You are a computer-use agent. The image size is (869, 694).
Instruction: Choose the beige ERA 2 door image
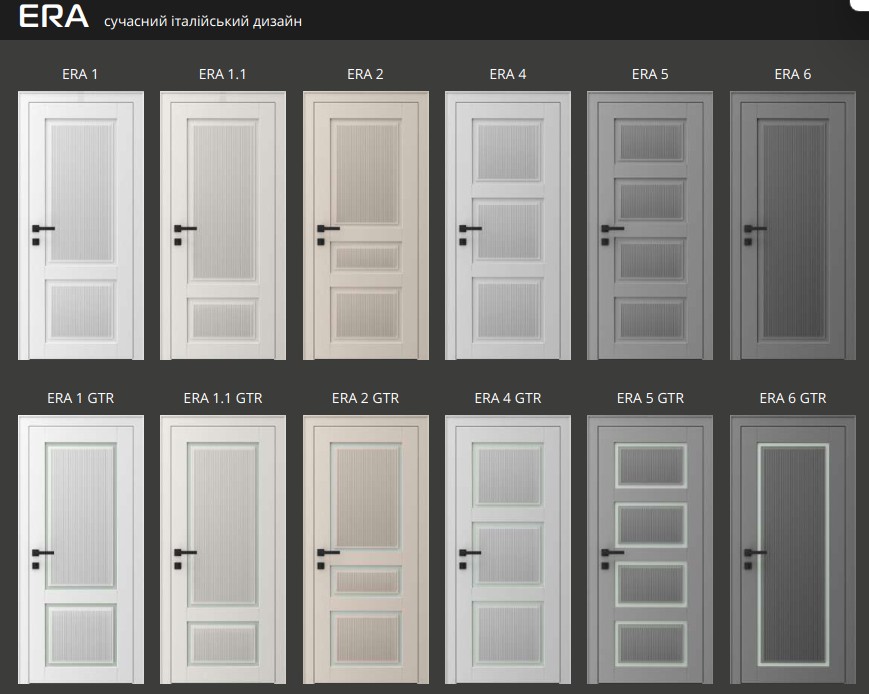366,225
